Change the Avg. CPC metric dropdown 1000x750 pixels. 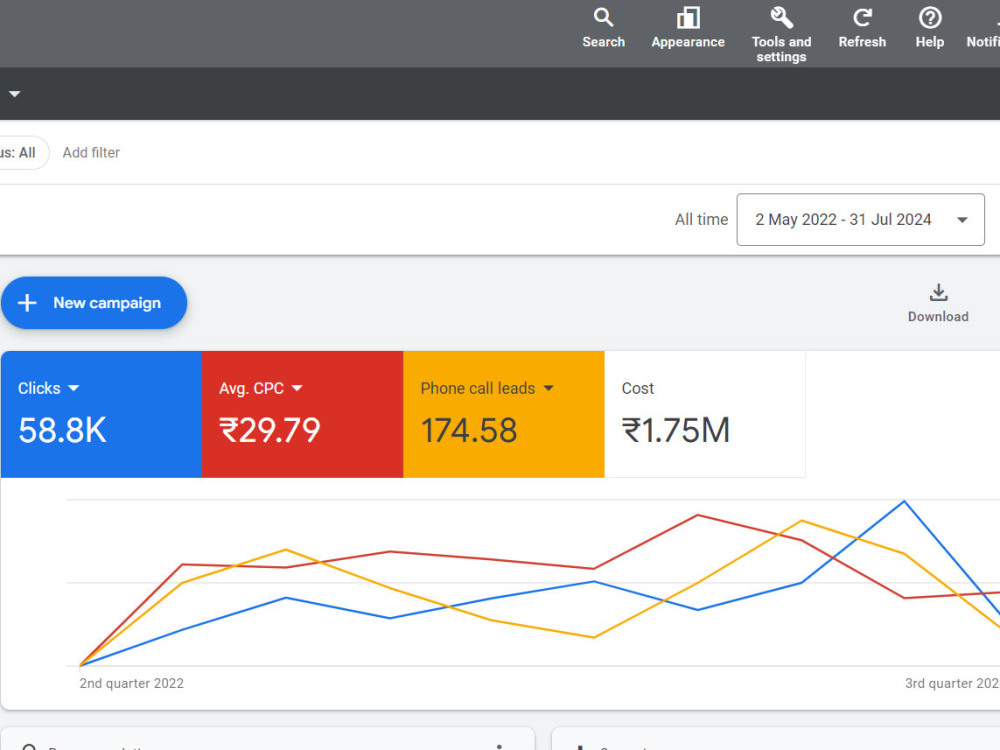(297, 388)
